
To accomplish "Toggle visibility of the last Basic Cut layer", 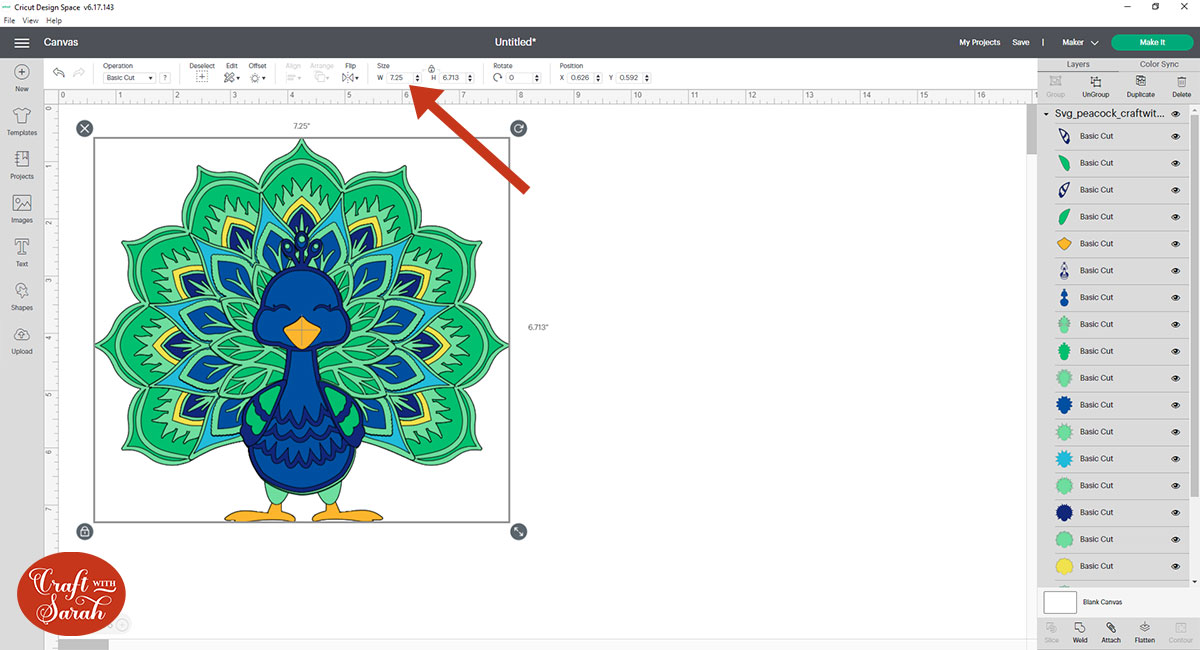I will (1177, 565).
